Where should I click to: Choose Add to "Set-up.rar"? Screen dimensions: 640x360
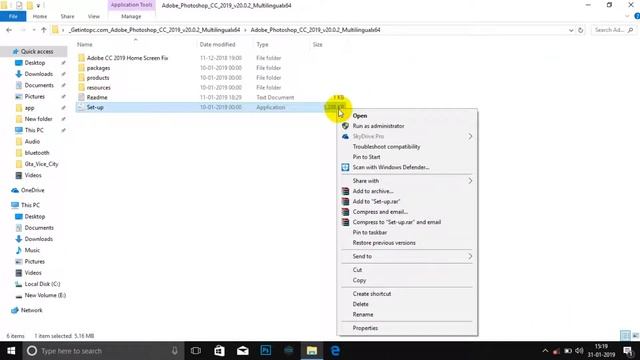[x=376, y=201]
